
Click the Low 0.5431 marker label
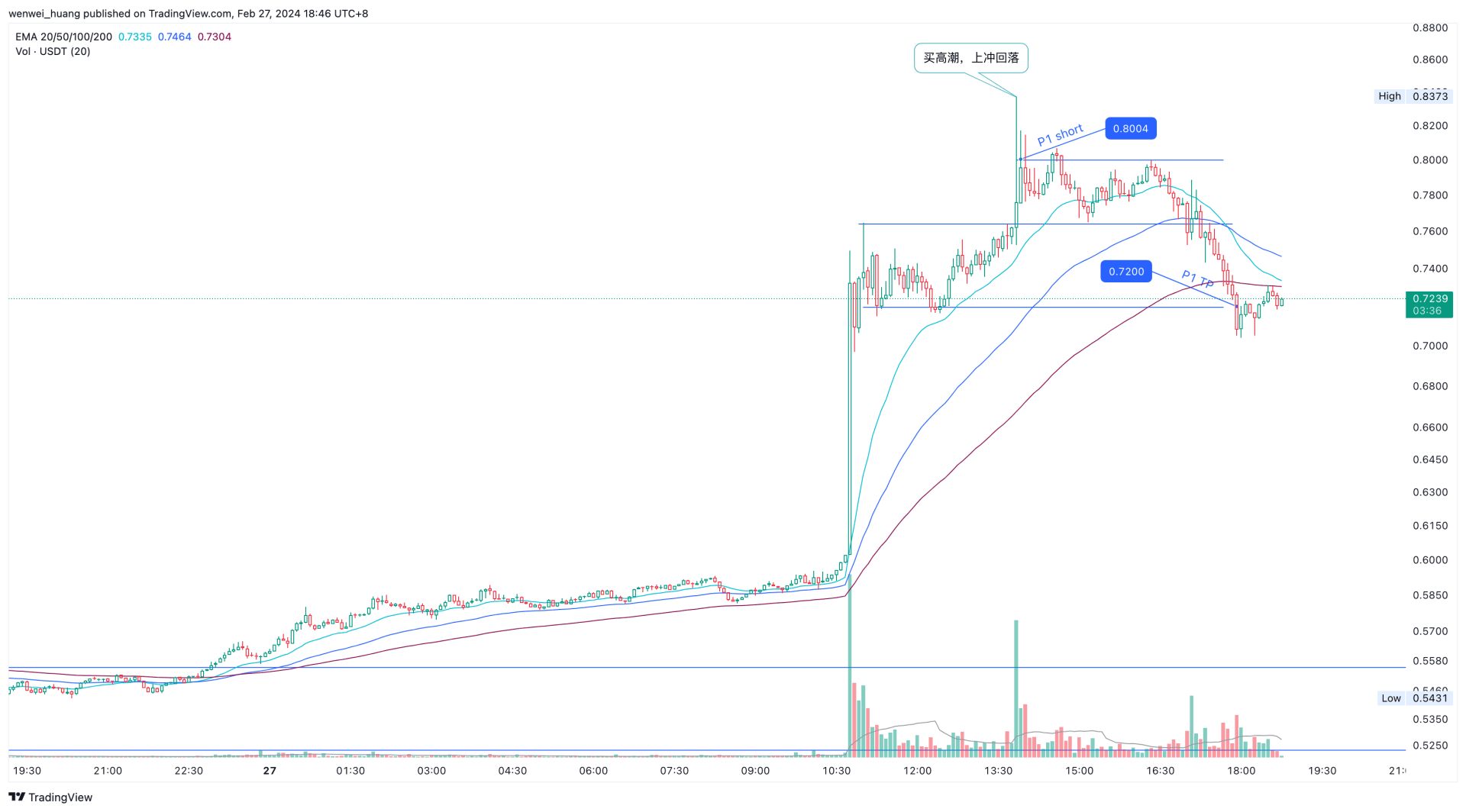(x=1413, y=698)
